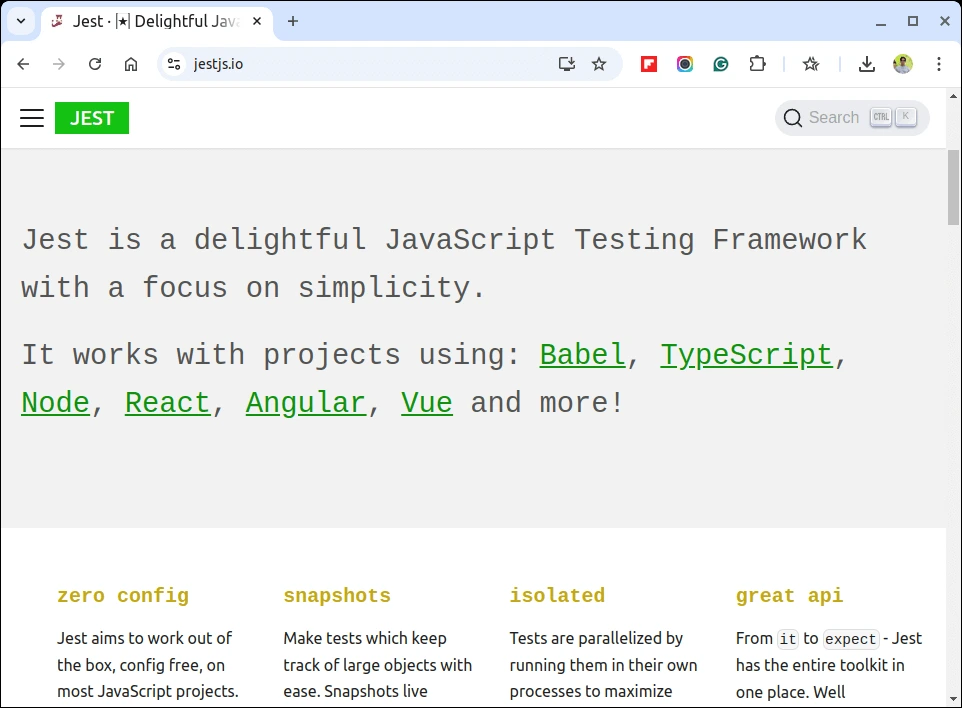Go forward to the next page
This screenshot has height=708, width=962.
(59, 64)
